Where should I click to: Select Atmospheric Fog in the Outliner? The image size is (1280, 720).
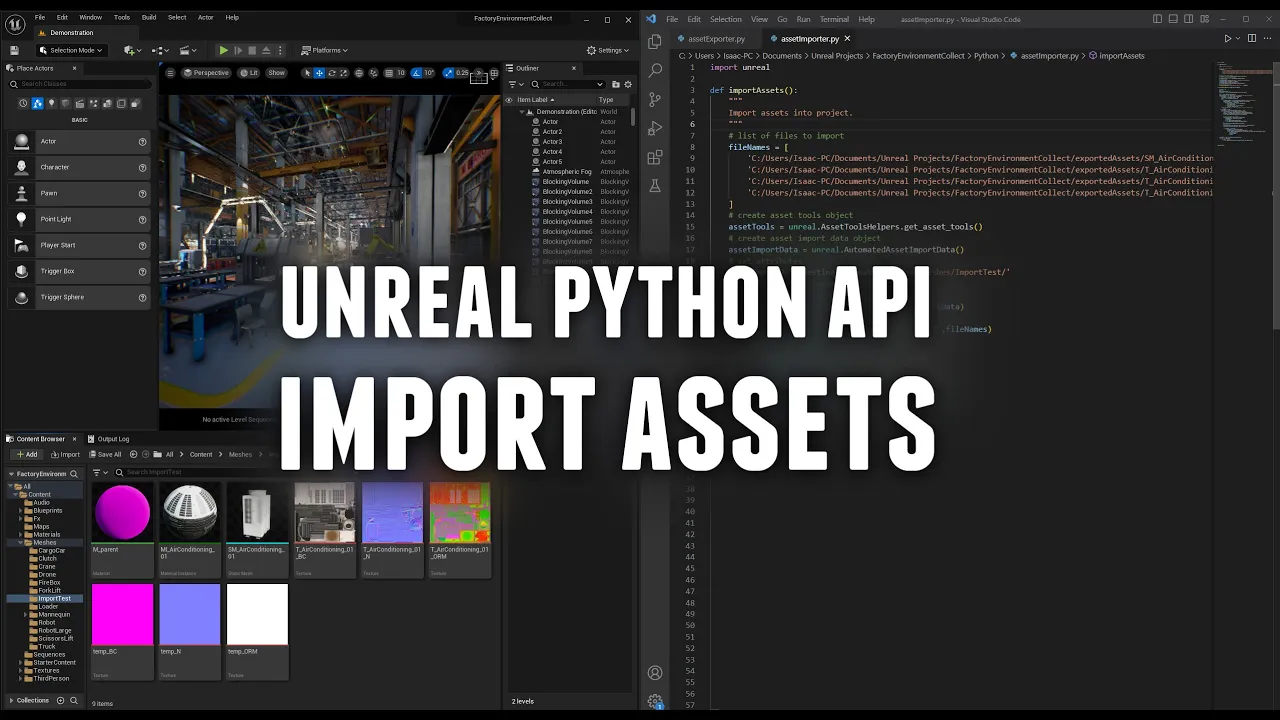click(567, 172)
